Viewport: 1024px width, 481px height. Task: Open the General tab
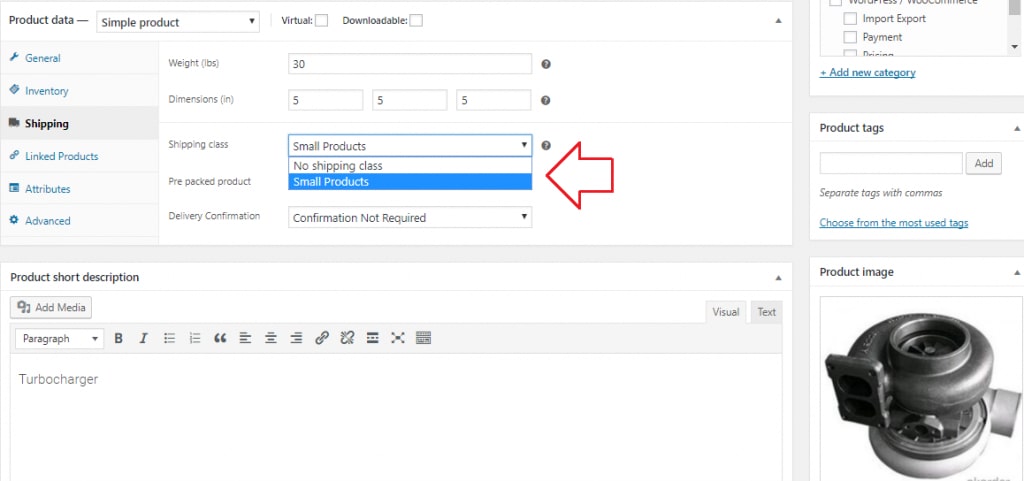[x=79, y=58]
